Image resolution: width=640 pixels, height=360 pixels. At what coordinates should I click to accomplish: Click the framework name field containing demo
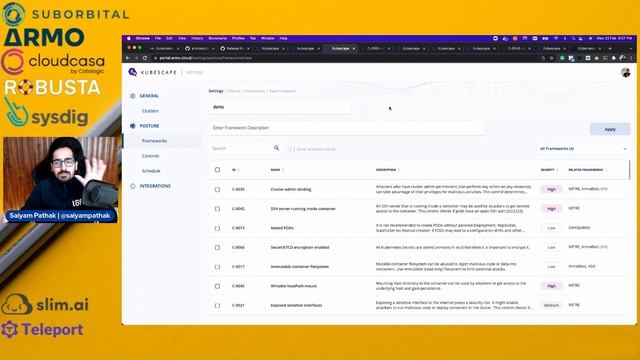pyautogui.click(x=280, y=107)
